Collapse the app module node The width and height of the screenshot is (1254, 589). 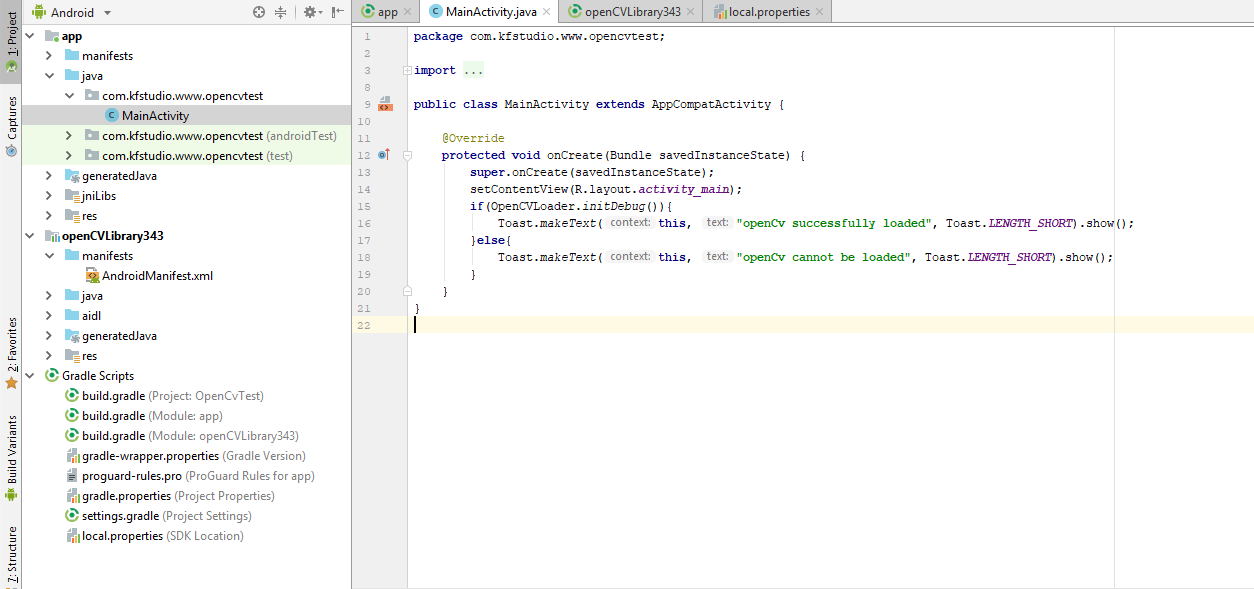pyautogui.click(x=30, y=36)
